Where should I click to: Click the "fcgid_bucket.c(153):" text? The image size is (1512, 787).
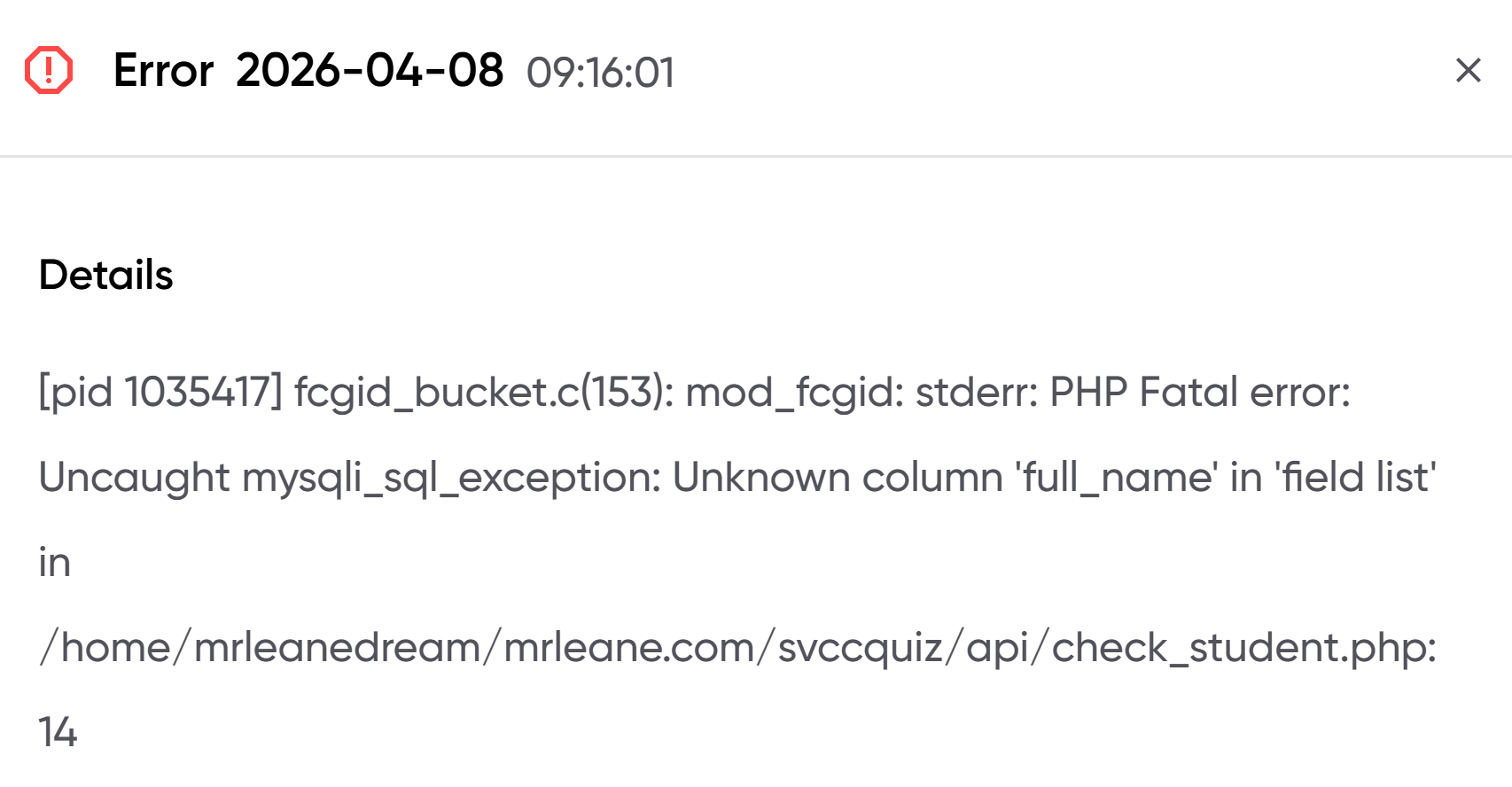coord(484,392)
